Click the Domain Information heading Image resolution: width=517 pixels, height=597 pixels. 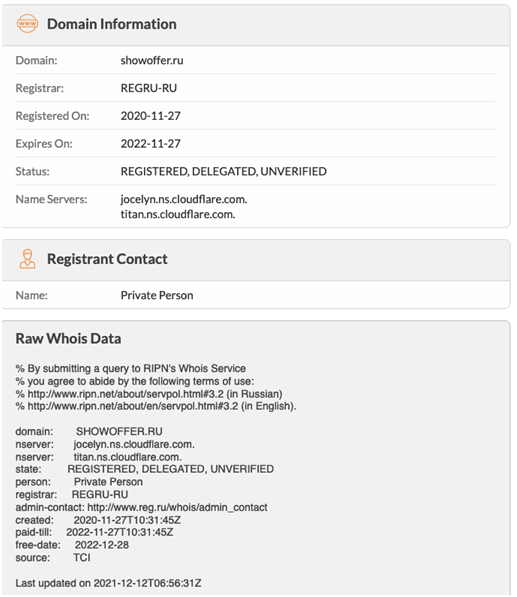[x=112, y=24]
